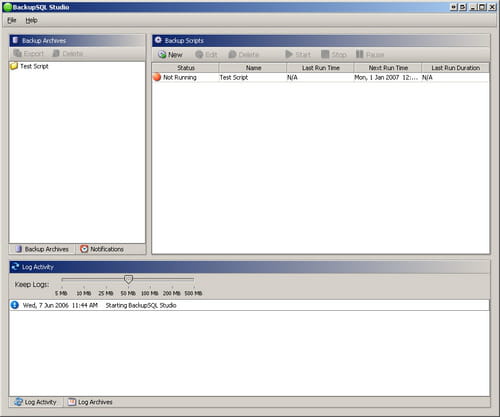Sort by the Status column header
Image resolution: width=500 pixels, height=417 pixels.
[x=186, y=68]
